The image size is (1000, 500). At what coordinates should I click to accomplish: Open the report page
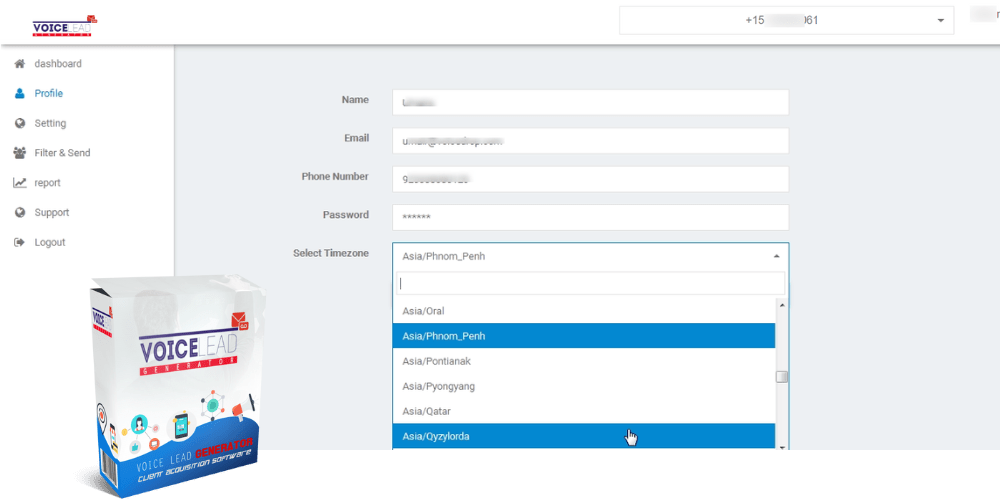[x=47, y=183]
